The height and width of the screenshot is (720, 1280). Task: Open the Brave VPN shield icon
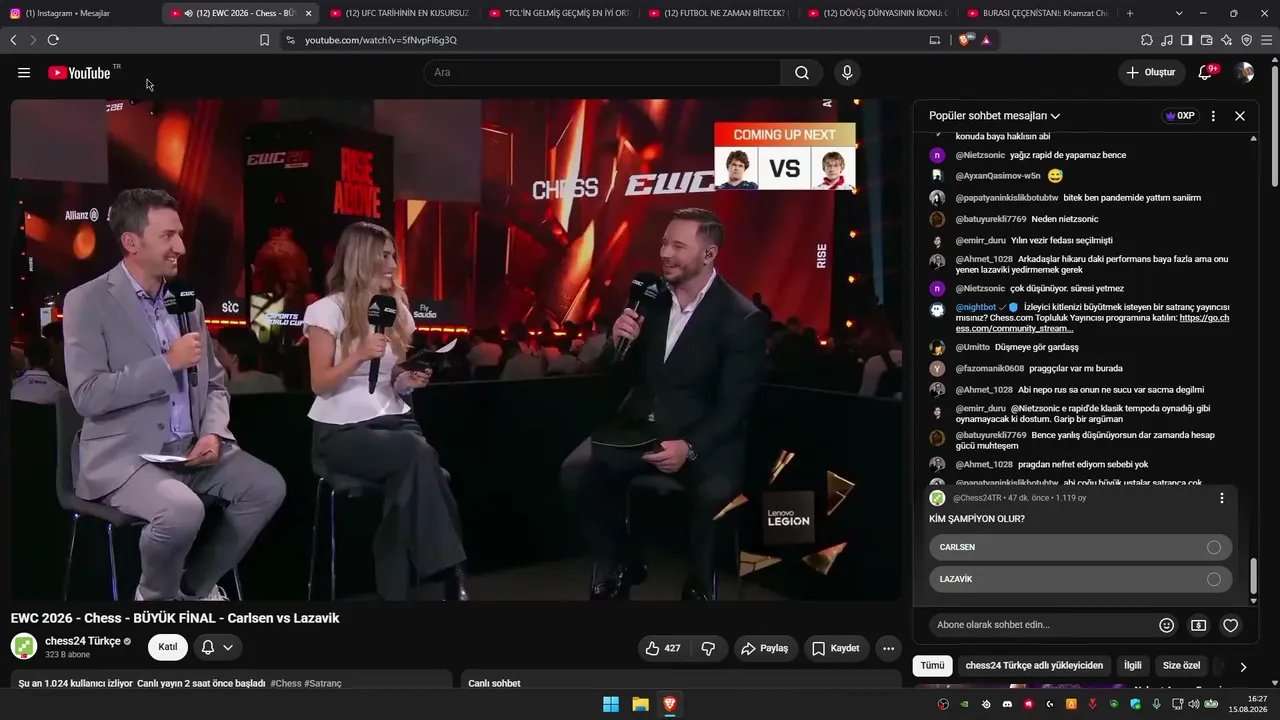click(1246, 40)
